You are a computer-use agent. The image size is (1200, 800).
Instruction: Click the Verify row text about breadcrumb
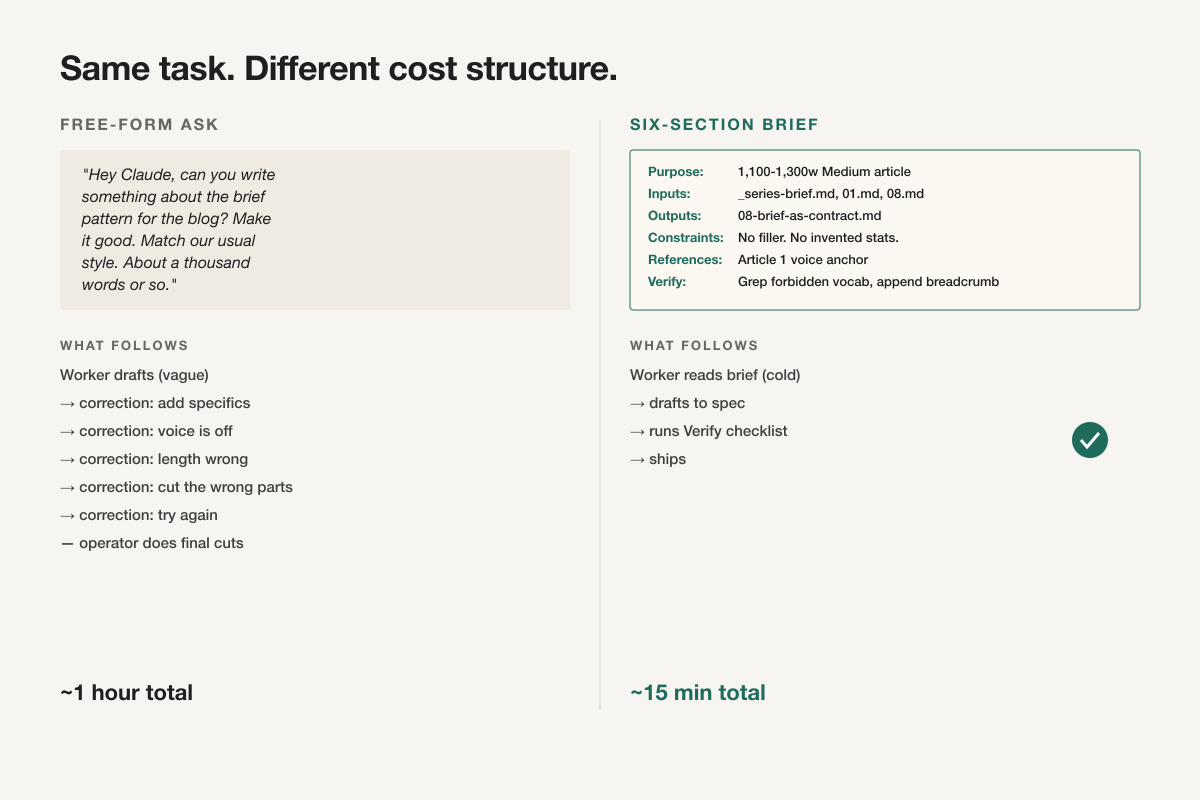868,282
